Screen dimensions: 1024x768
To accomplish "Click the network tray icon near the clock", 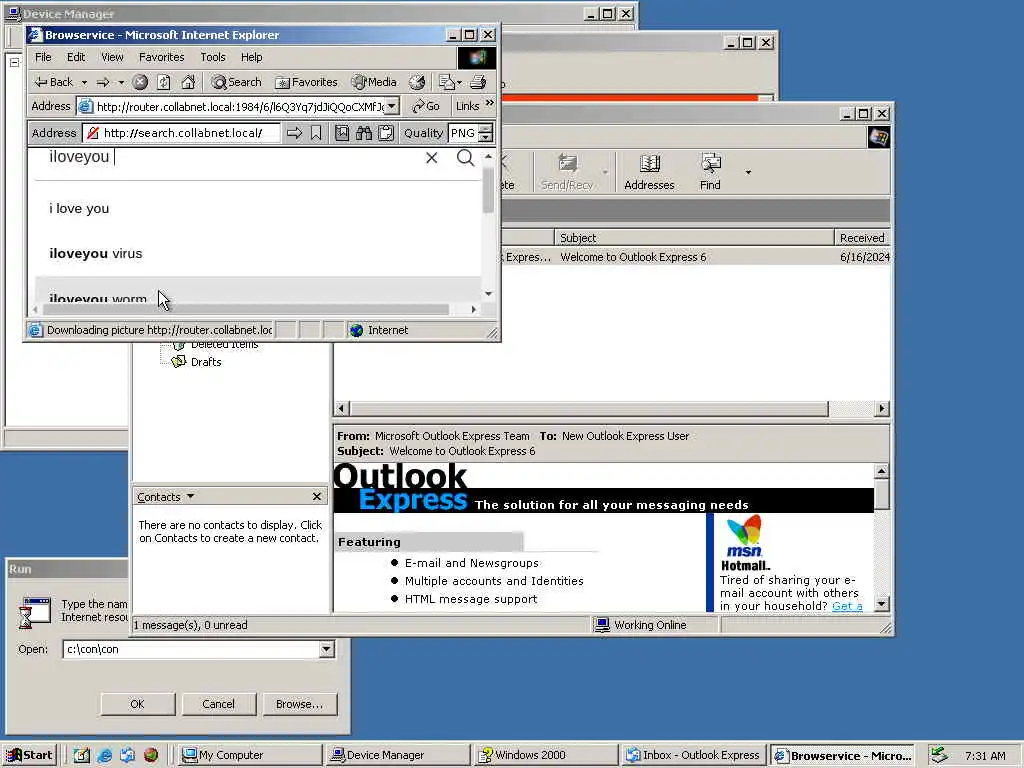I will coord(939,755).
